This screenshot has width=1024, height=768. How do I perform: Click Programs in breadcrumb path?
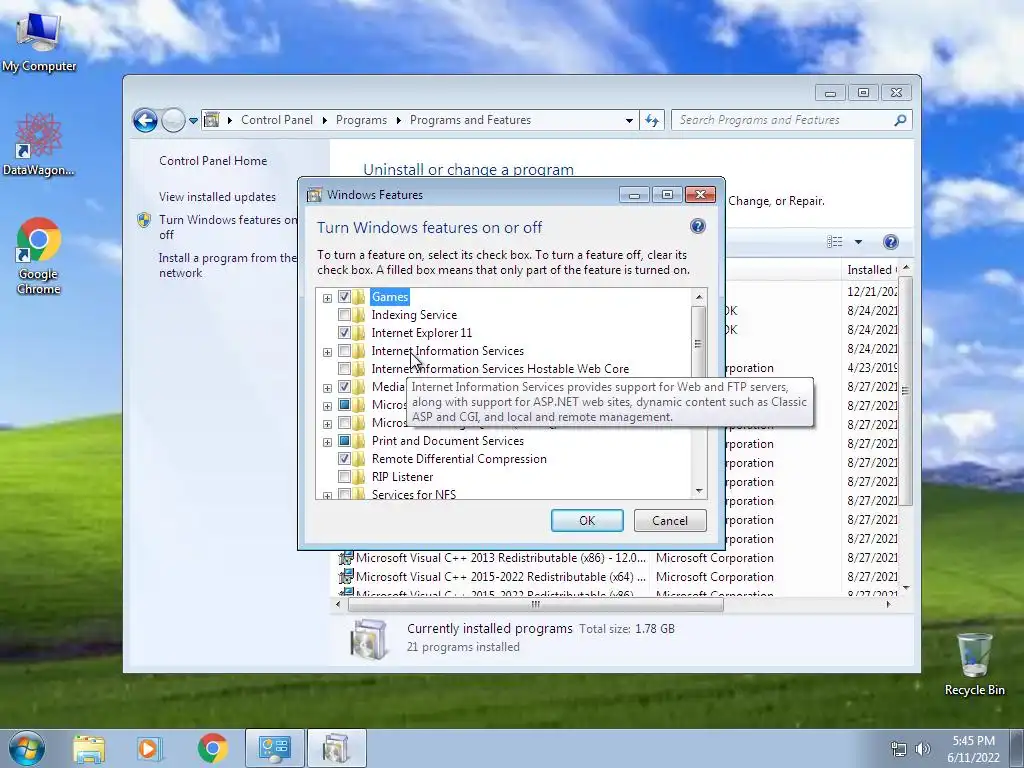(x=361, y=120)
